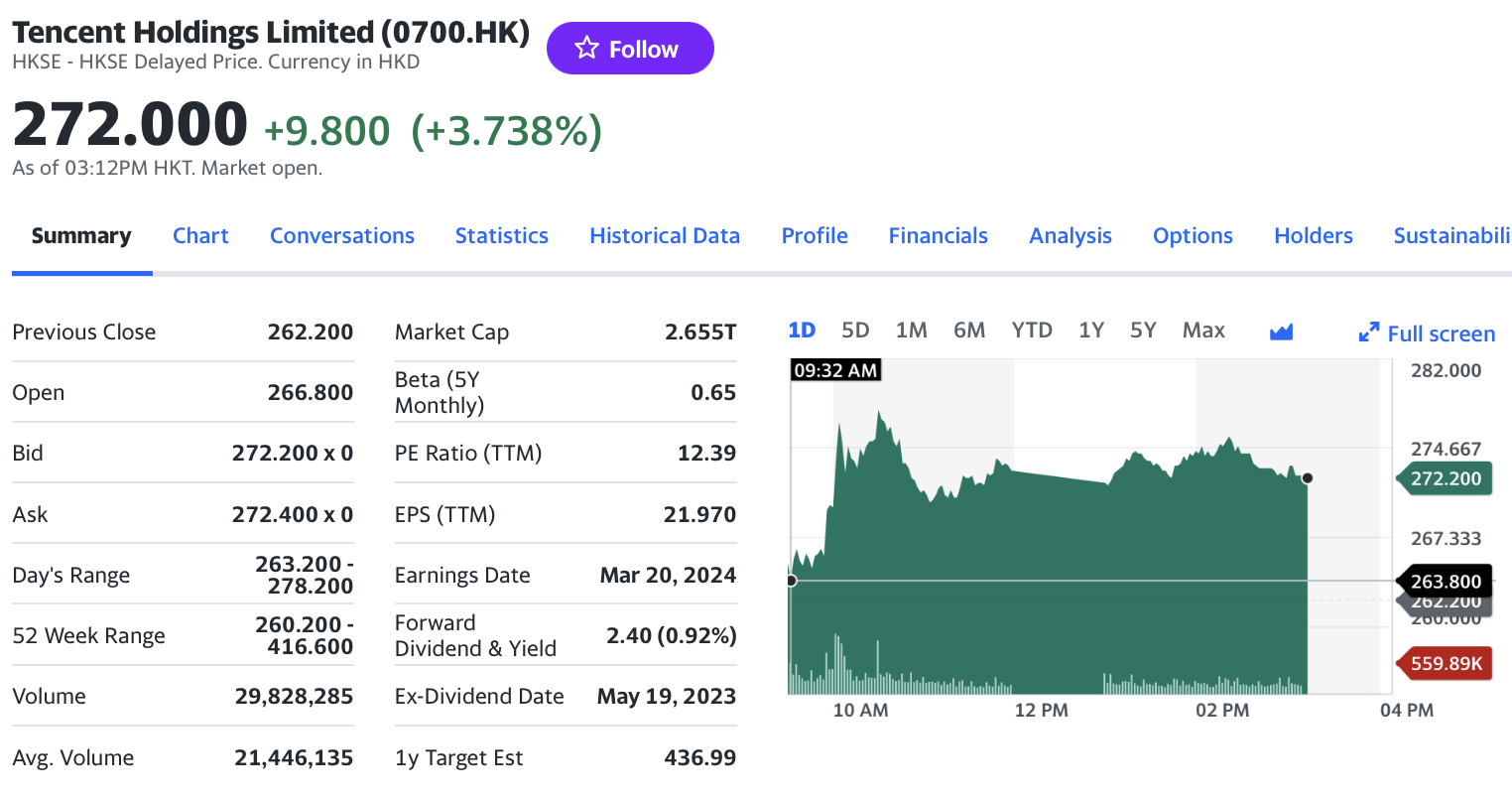Show the Max chart range
Image resolution: width=1512 pixels, height=800 pixels.
coord(1203,331)
